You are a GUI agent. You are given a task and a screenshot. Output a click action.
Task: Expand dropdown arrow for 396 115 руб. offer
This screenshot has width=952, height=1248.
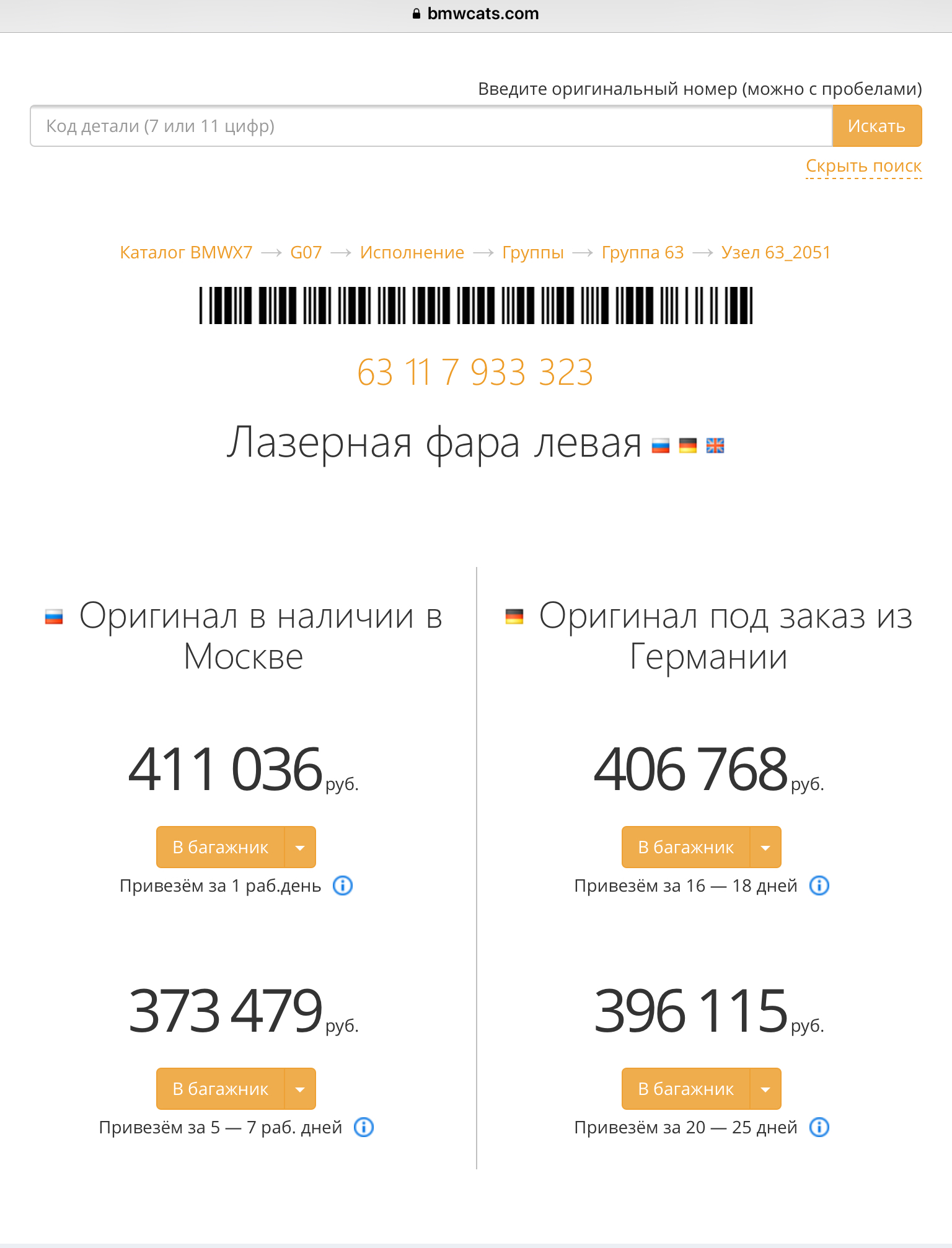765,1089
